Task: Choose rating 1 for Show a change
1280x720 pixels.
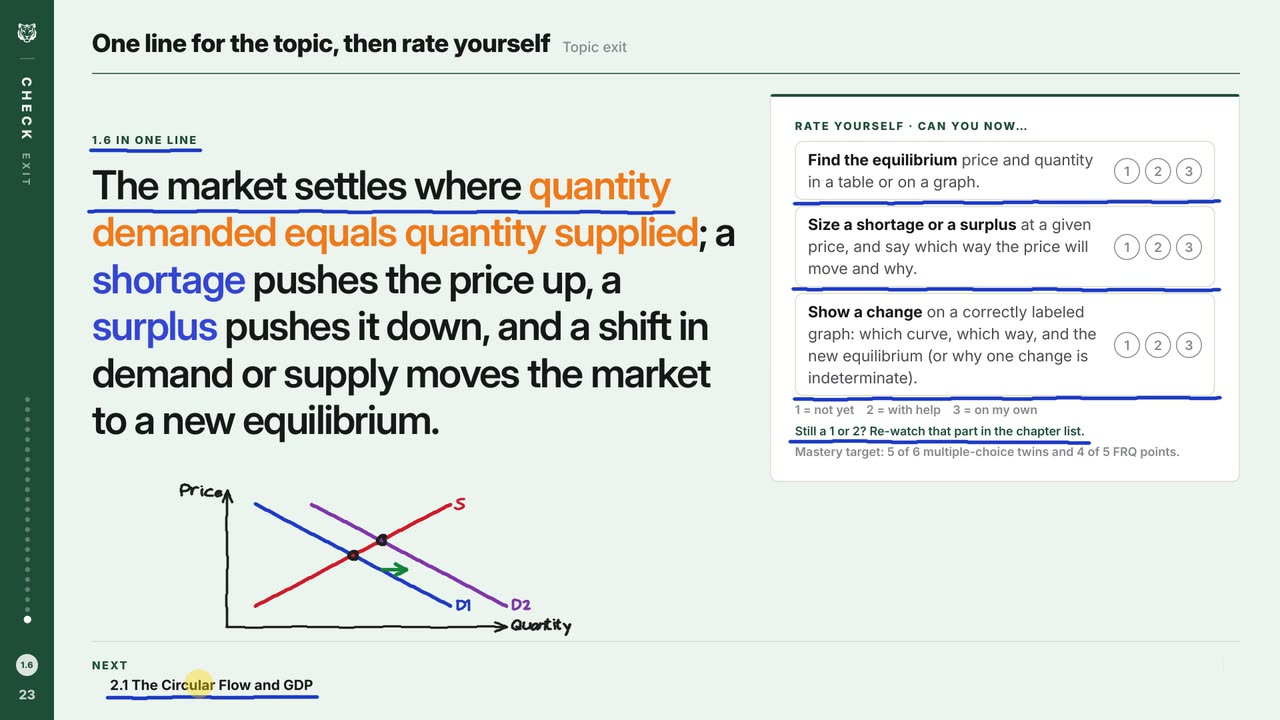Action: (1127, 345)
